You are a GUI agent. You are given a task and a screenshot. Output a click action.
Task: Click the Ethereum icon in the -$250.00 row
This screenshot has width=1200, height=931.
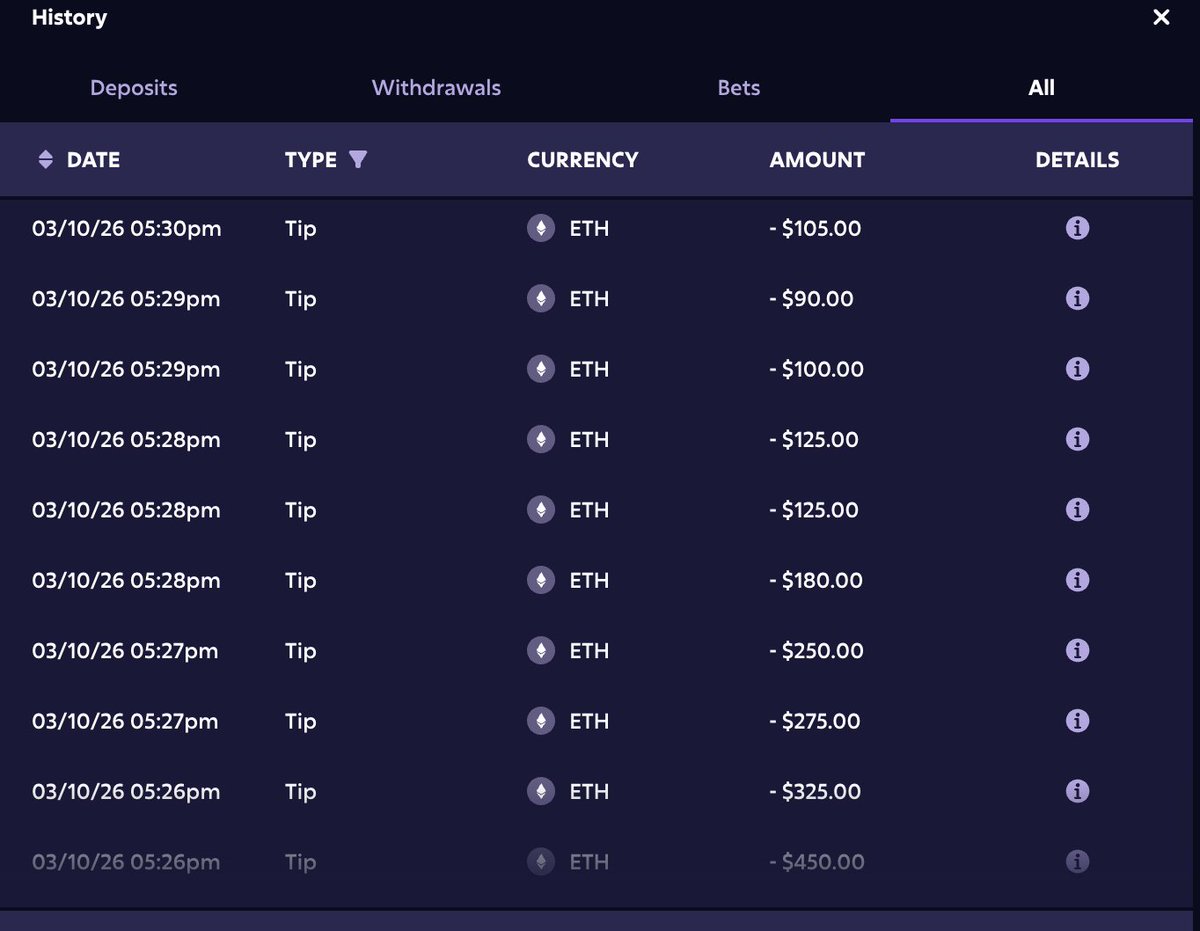pyautogui.click(x=541, y=651)
